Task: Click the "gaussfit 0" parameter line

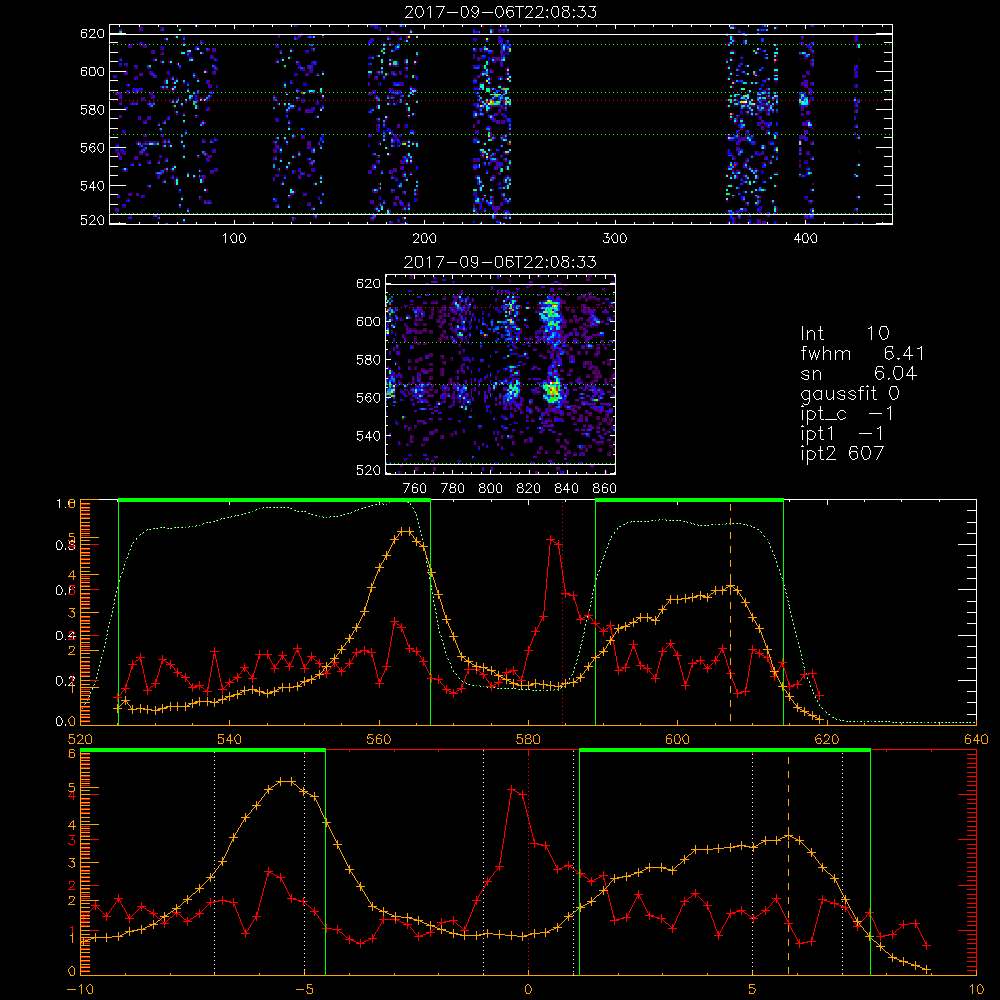Action: click(850, 393)
